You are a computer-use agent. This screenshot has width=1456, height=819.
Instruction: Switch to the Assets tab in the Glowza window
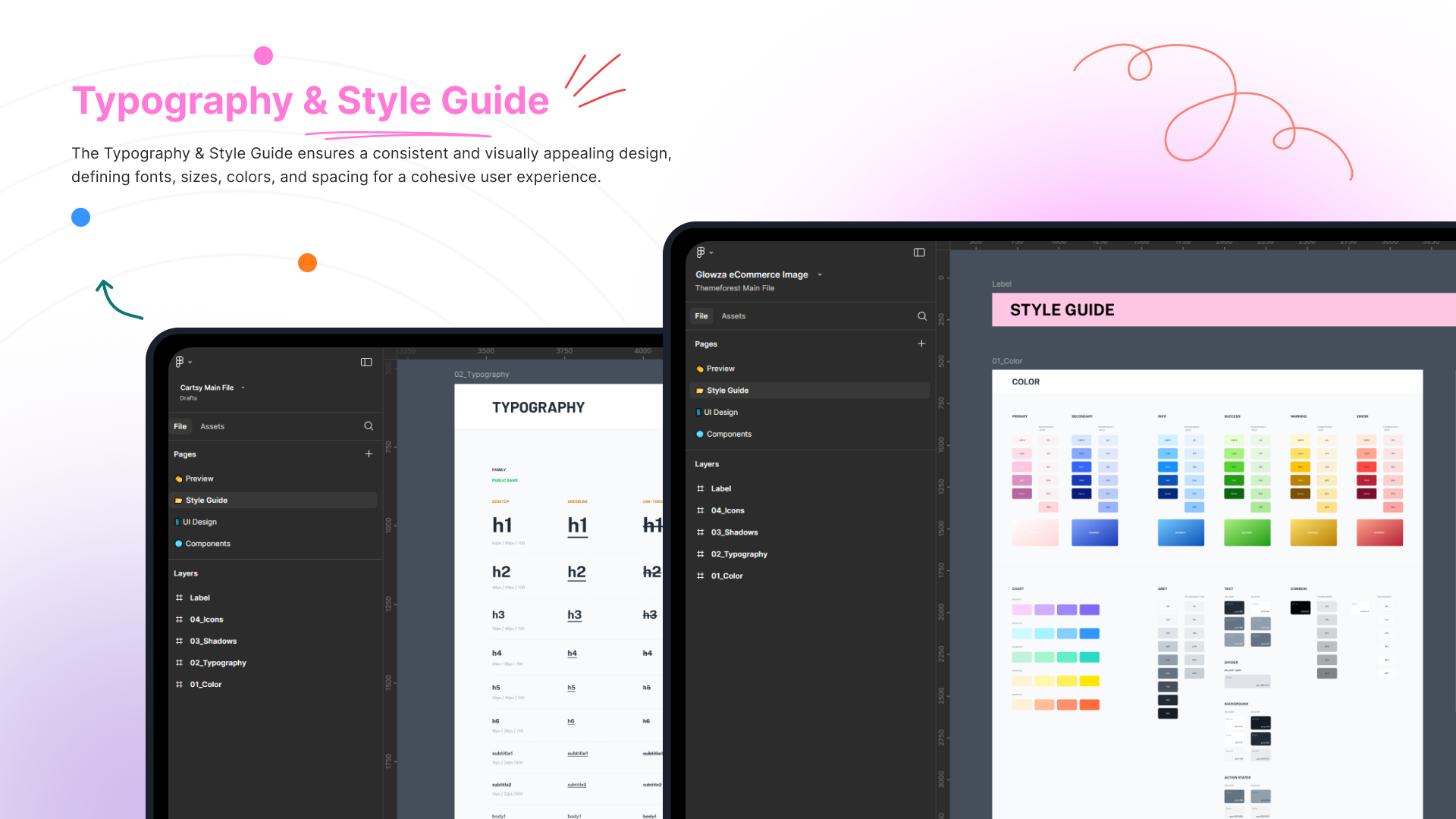pos(733,316)
